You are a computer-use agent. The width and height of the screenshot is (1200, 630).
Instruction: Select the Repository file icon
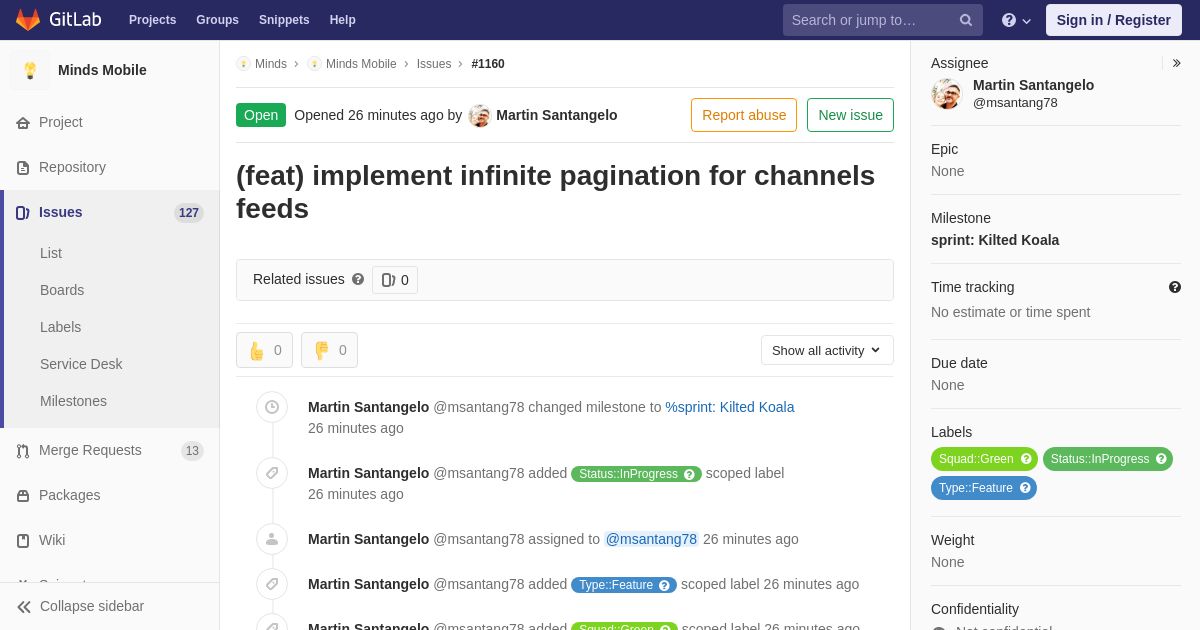(x=23, y=168)
